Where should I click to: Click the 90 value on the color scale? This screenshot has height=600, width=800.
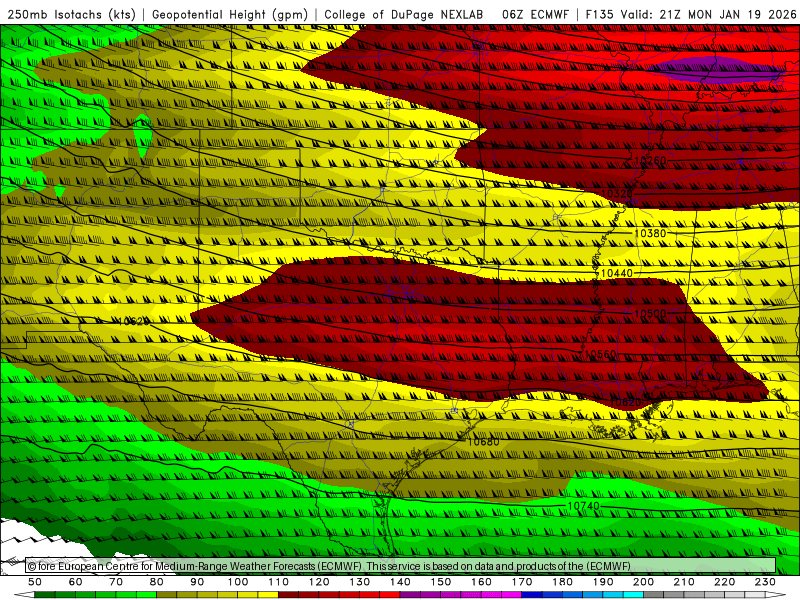coord(197,582)
